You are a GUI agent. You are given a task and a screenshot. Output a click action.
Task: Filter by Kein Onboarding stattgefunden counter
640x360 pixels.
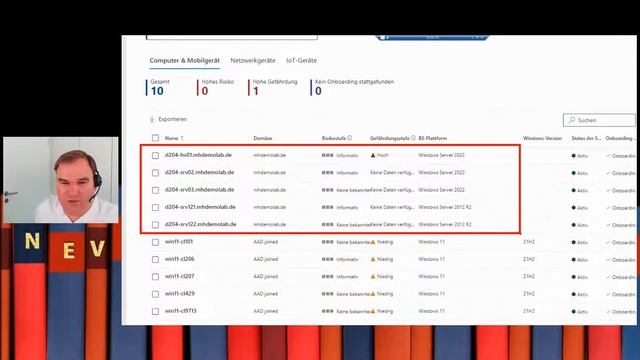coord(353,87)
